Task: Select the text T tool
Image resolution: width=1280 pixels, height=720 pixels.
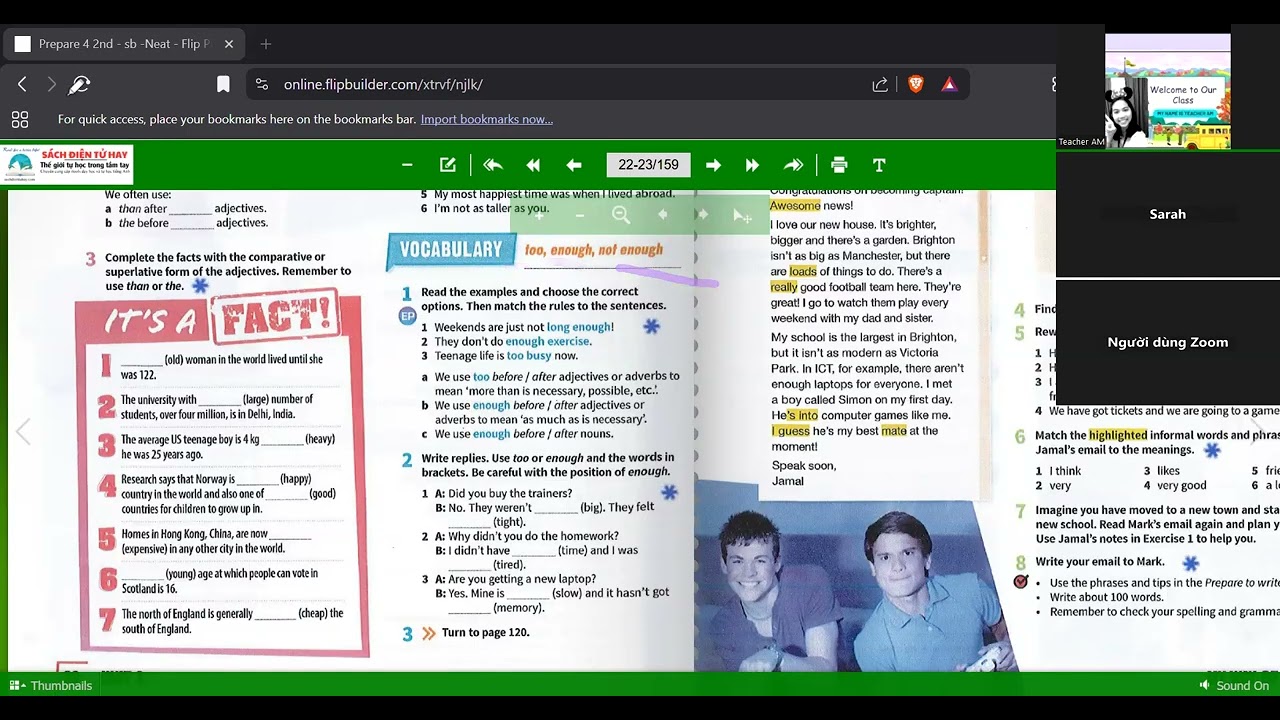Action: [879, 165]
